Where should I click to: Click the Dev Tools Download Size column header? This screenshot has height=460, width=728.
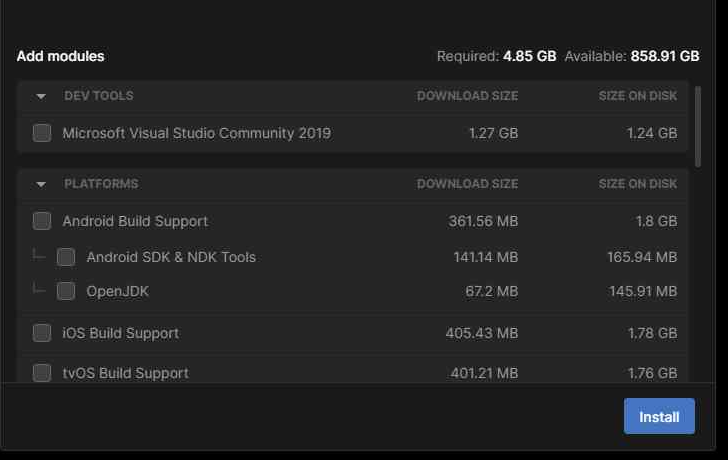(x=467, y=96)
